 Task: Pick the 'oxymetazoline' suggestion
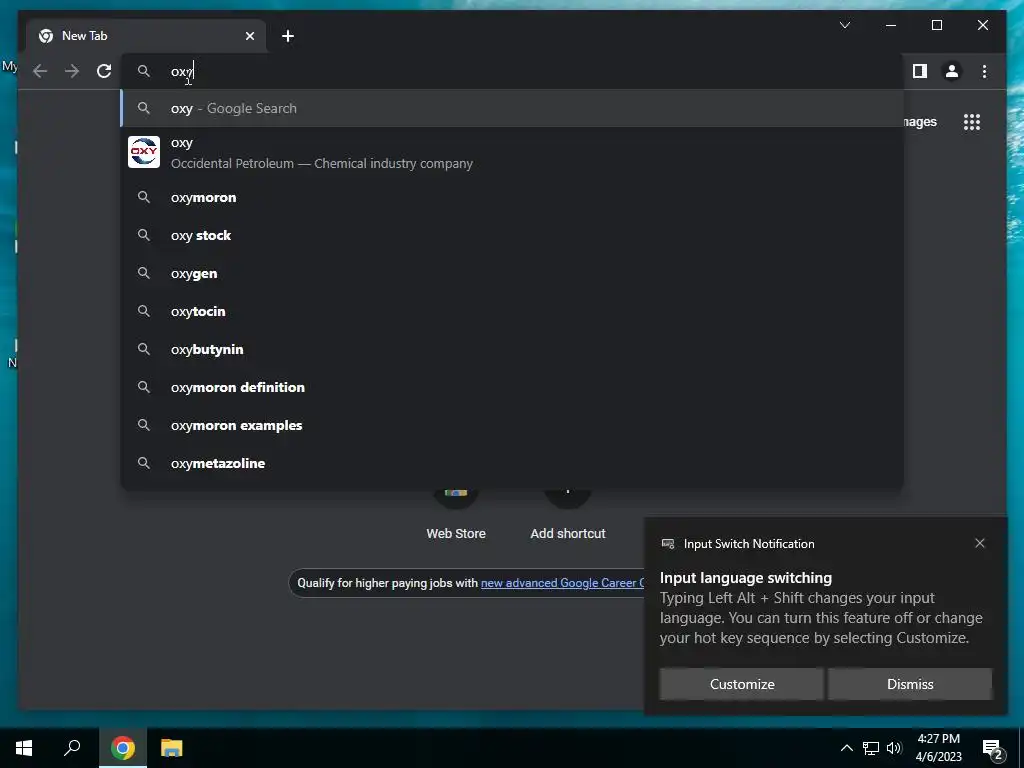[513, 463]
